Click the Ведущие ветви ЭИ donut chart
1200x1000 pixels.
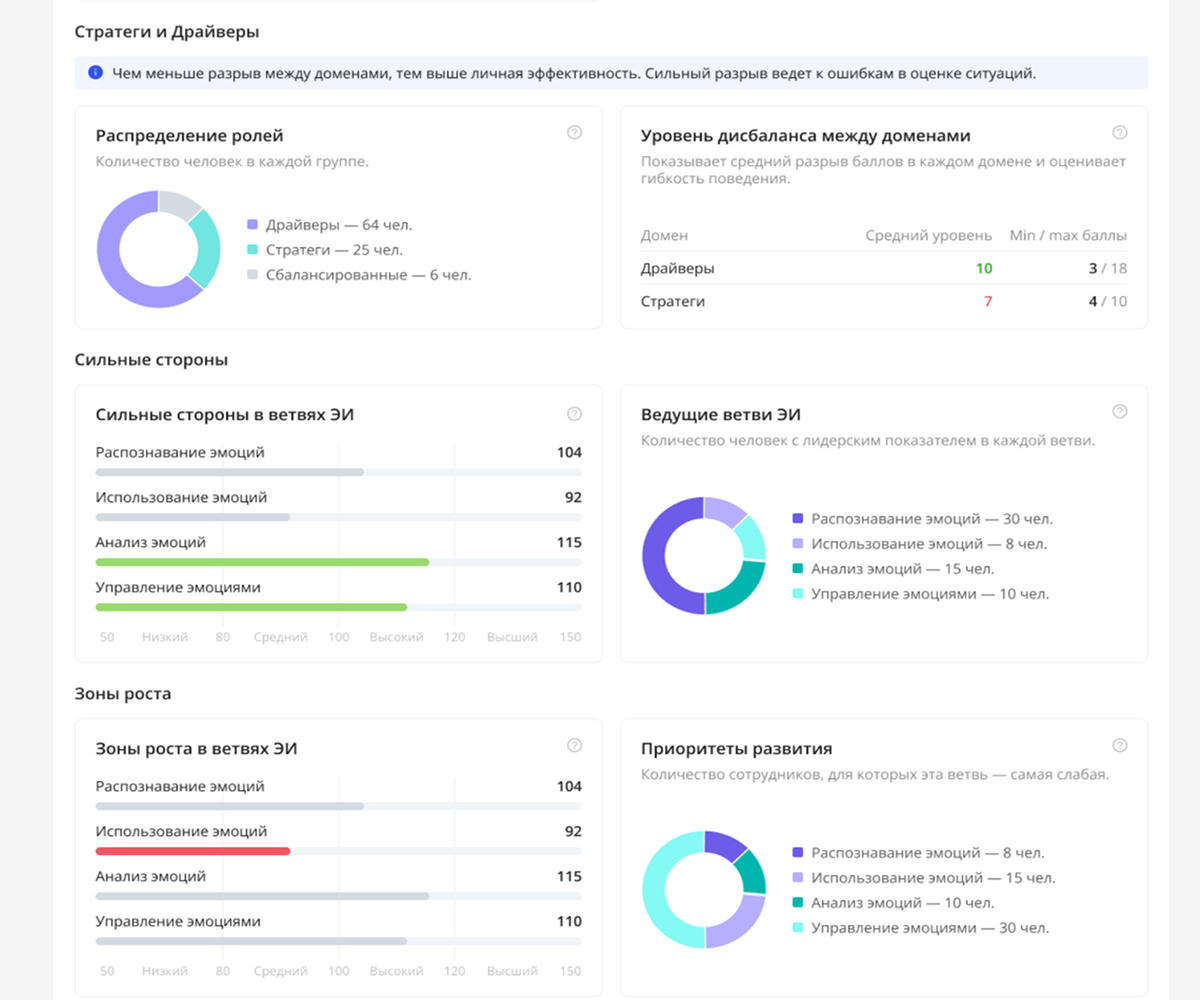pyautogui.click(x=704, y=555)
